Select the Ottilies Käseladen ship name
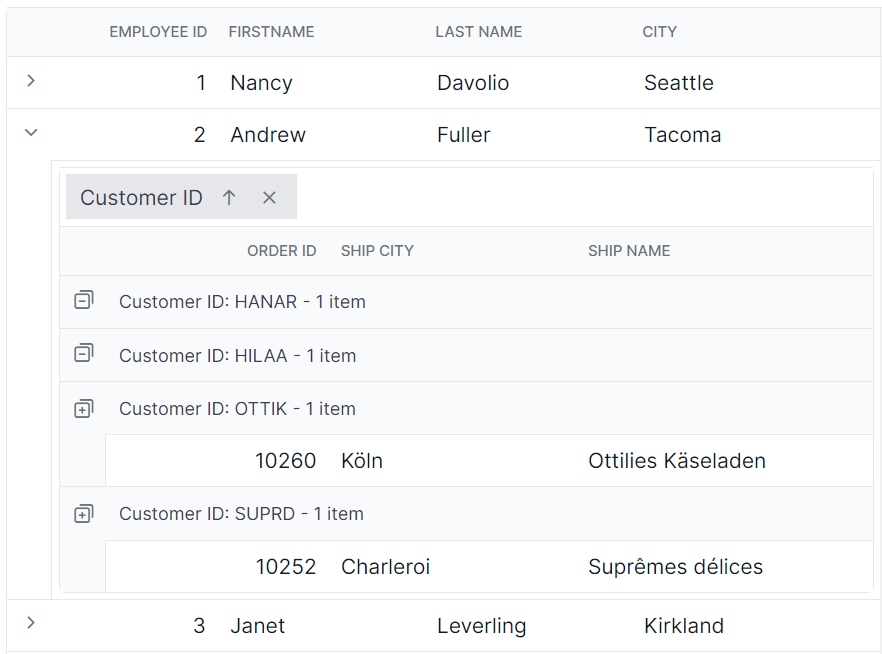Image resolution: width=882 pixels, height=654 pixels. click(x=677, y=461)
